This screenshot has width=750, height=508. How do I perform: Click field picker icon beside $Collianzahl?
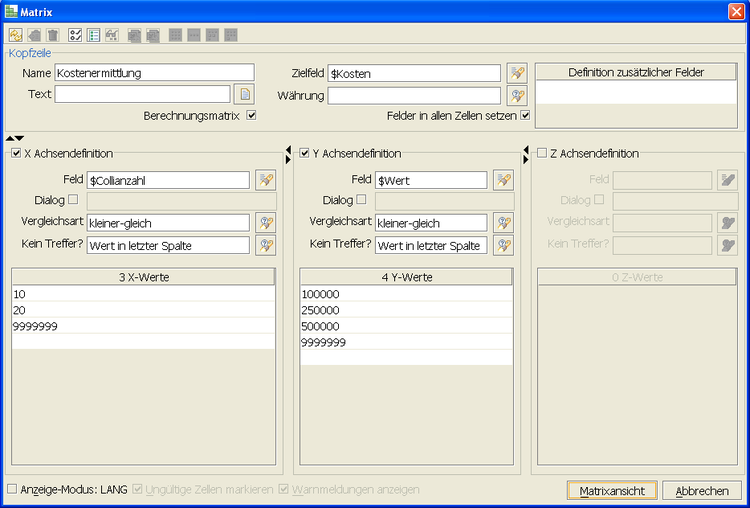click(x=264, y=180)
